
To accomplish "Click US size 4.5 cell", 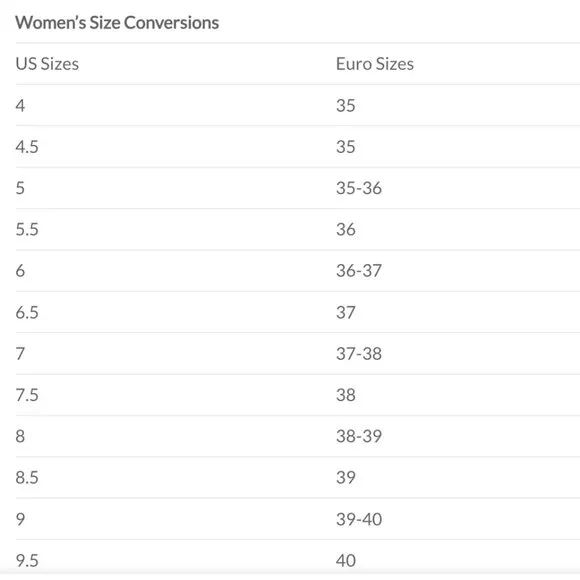I will pyautogui.click(x=27, y=147).
